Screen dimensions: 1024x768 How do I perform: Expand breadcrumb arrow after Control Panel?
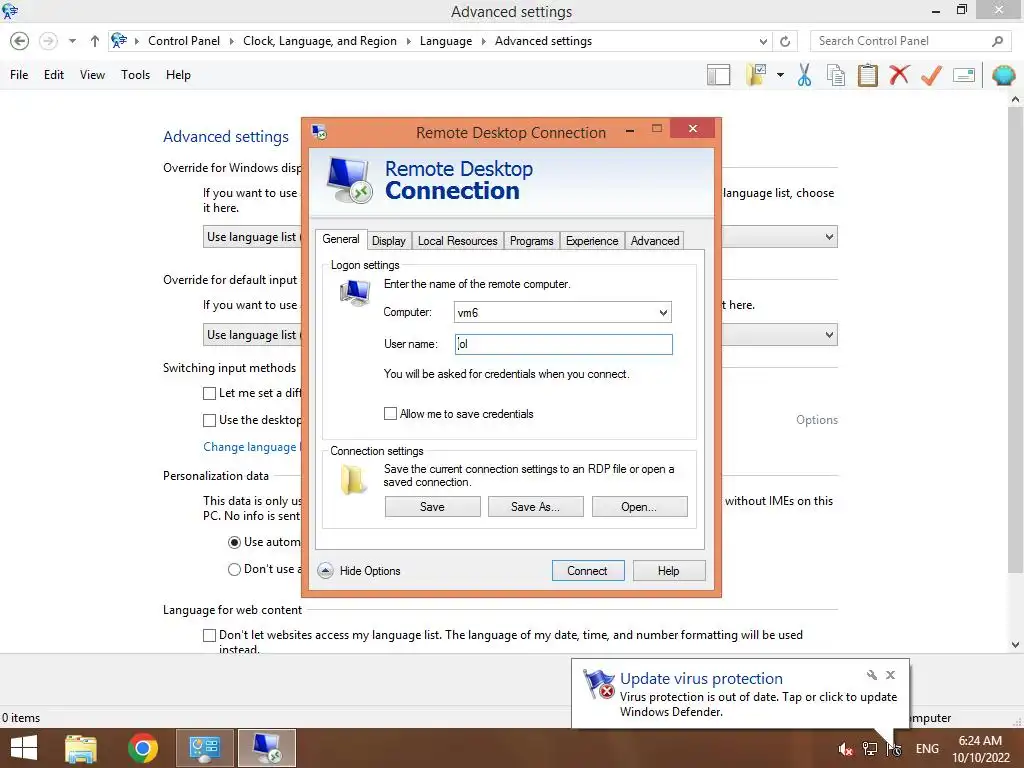coord(231,41)
